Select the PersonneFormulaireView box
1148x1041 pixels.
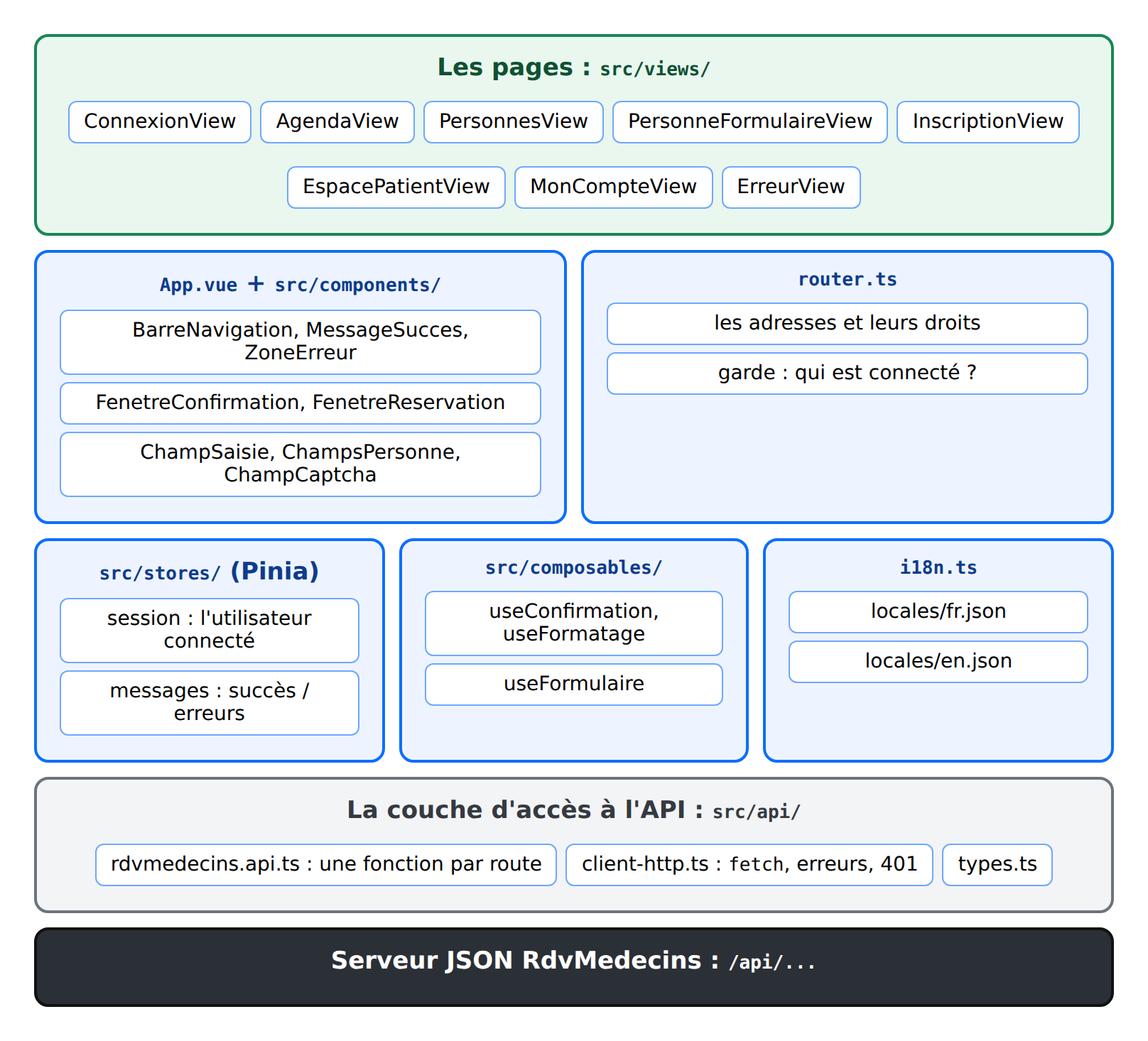click(x=750, y=122)
